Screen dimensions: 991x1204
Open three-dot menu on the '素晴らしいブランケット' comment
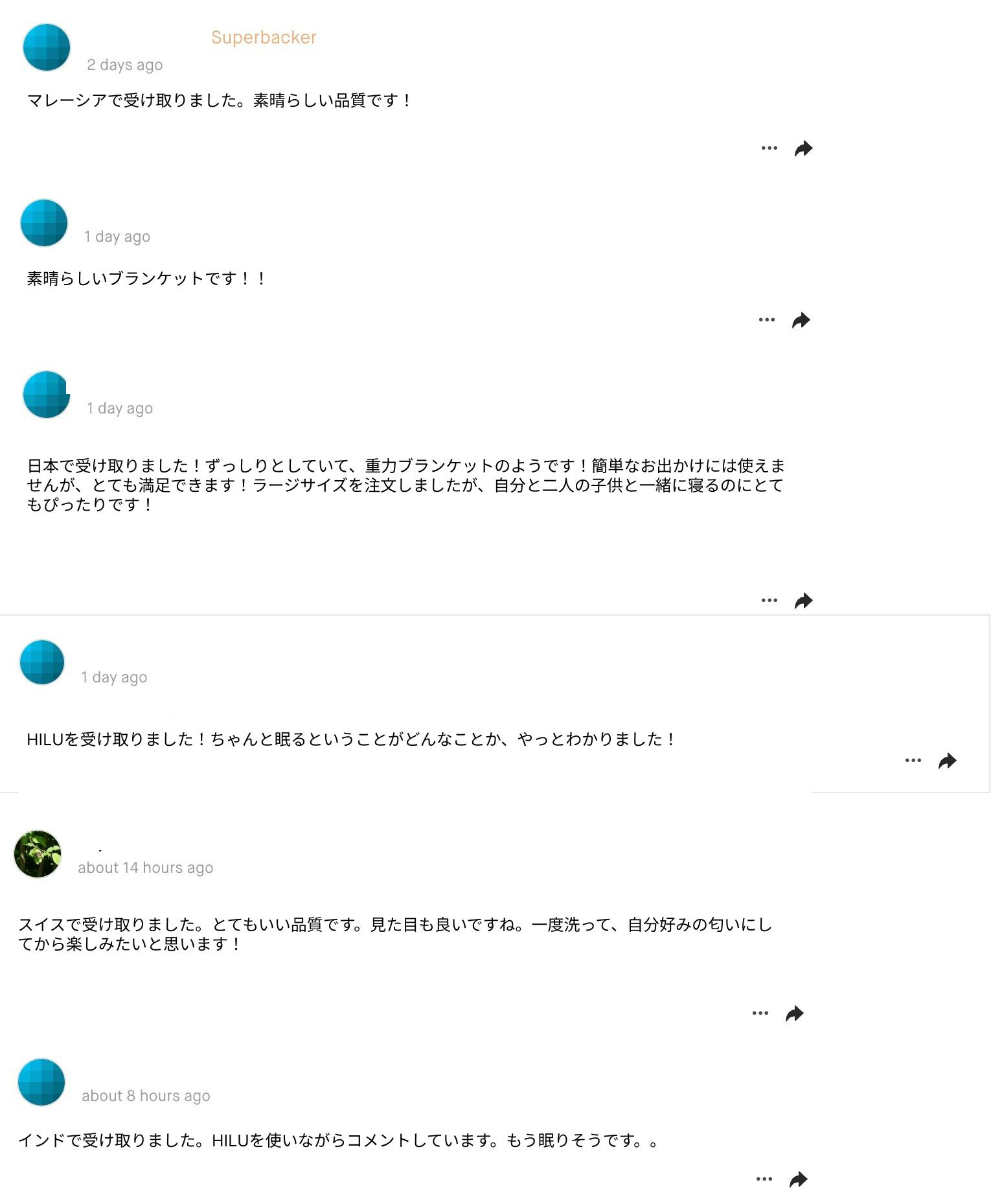(766, 320)
